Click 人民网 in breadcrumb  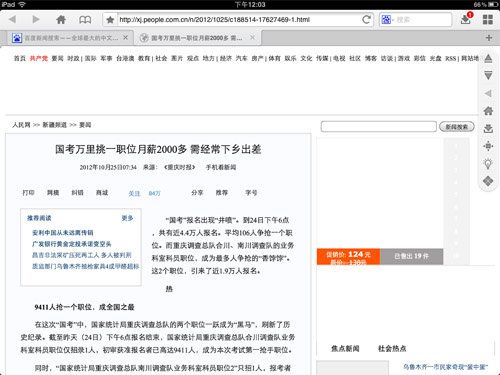point(21,125)
